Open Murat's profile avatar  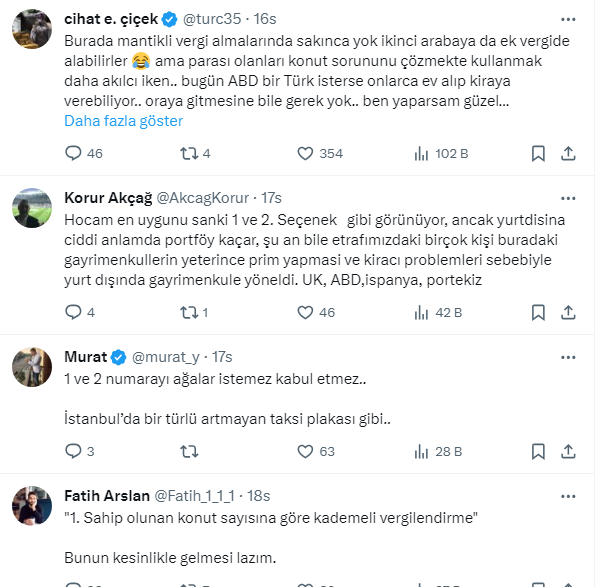32,367
